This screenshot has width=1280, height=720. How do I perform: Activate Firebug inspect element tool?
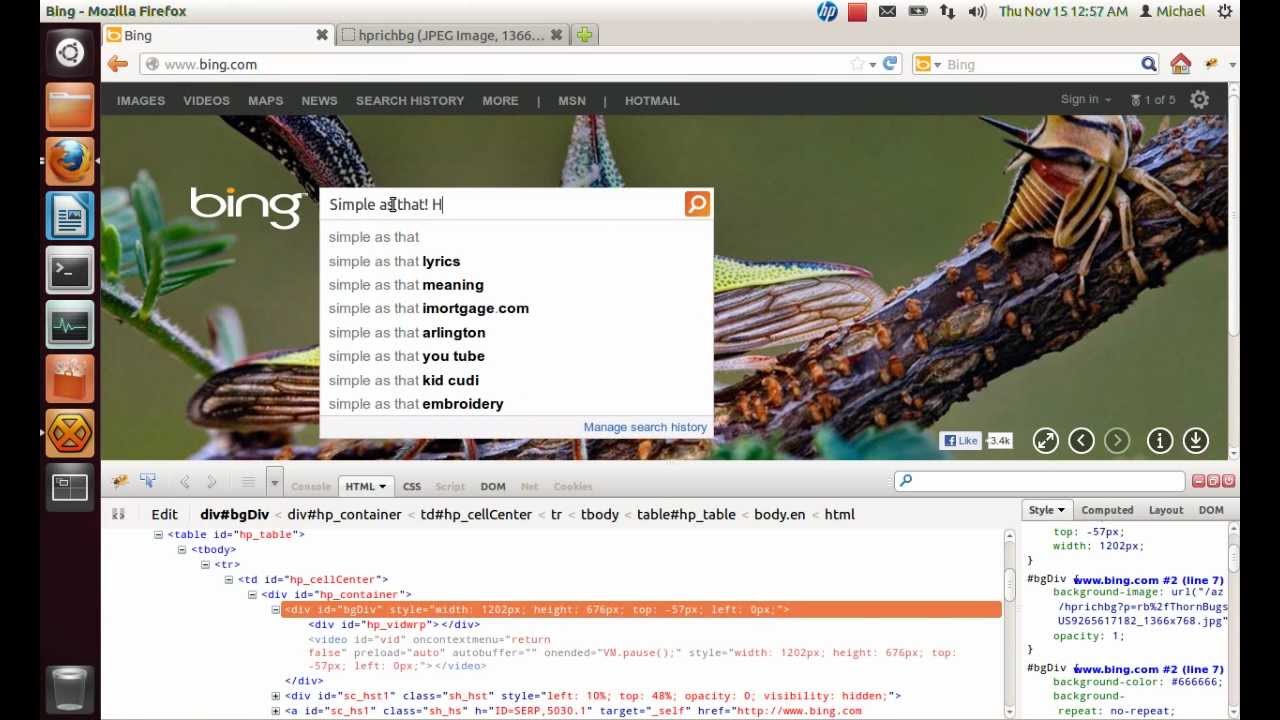coord(148,482)
